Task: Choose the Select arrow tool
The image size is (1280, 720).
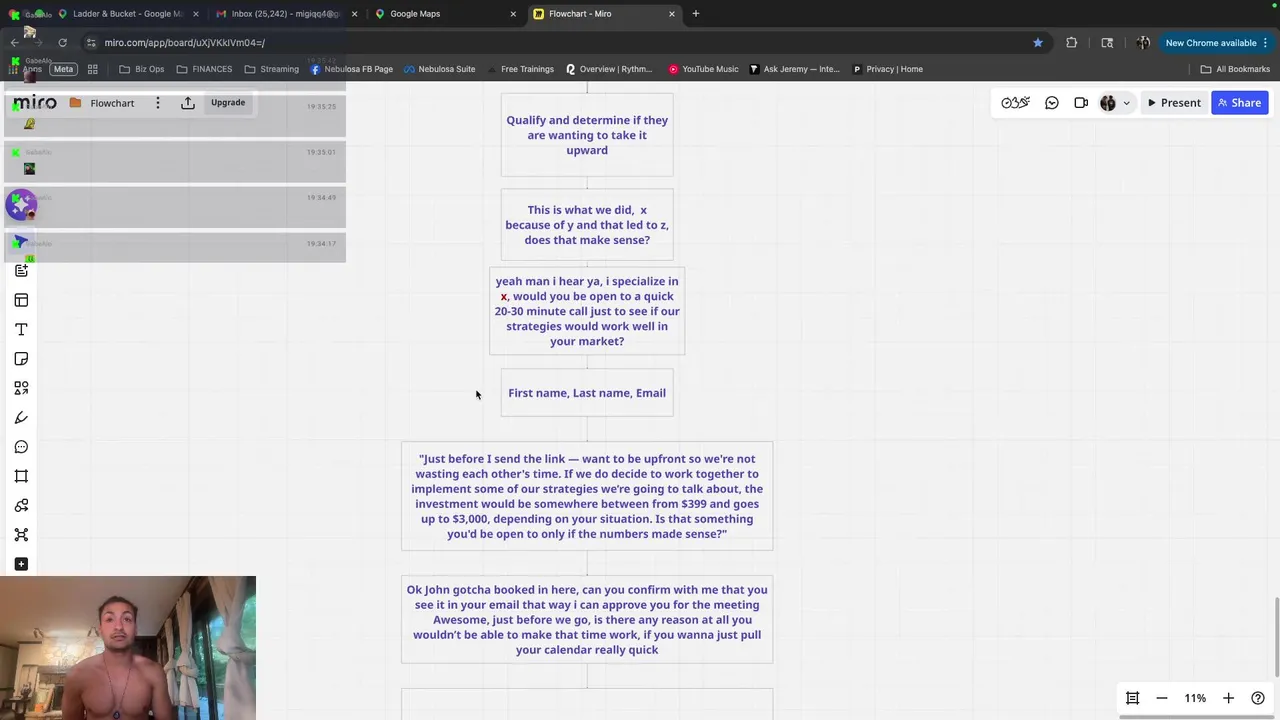Action: (x=21, y=242)
